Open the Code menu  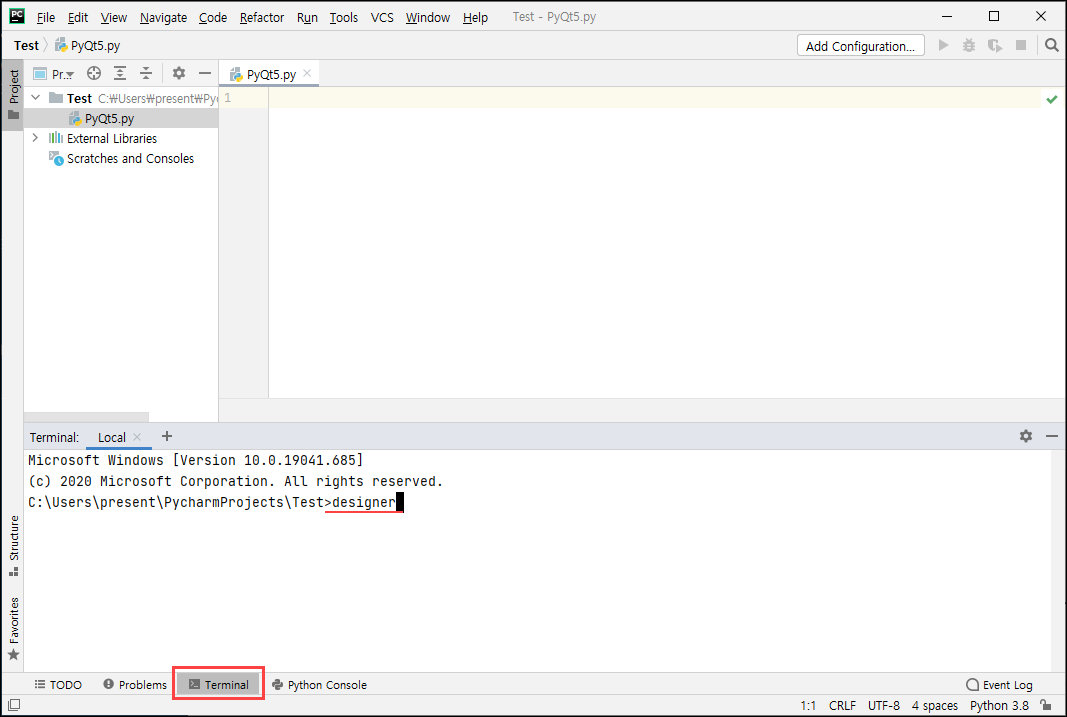click(x=213, y=17)
